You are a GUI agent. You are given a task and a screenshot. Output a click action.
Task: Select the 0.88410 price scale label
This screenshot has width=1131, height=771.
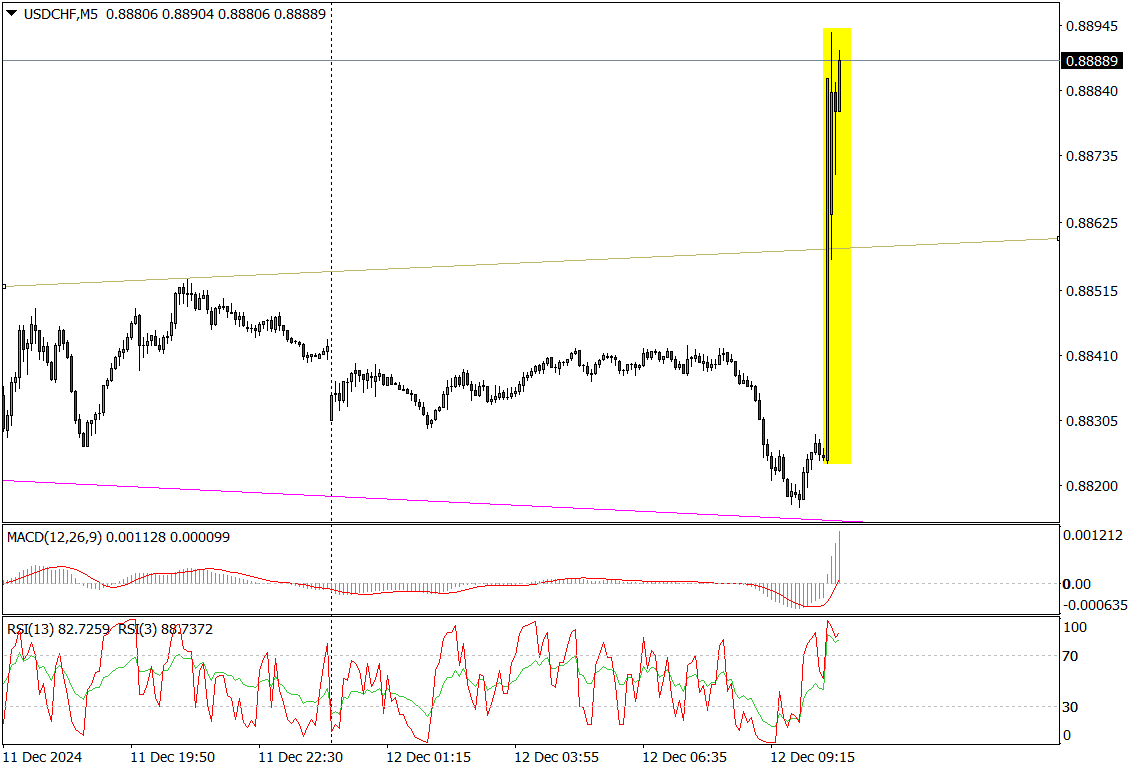tap(1092, 356)
